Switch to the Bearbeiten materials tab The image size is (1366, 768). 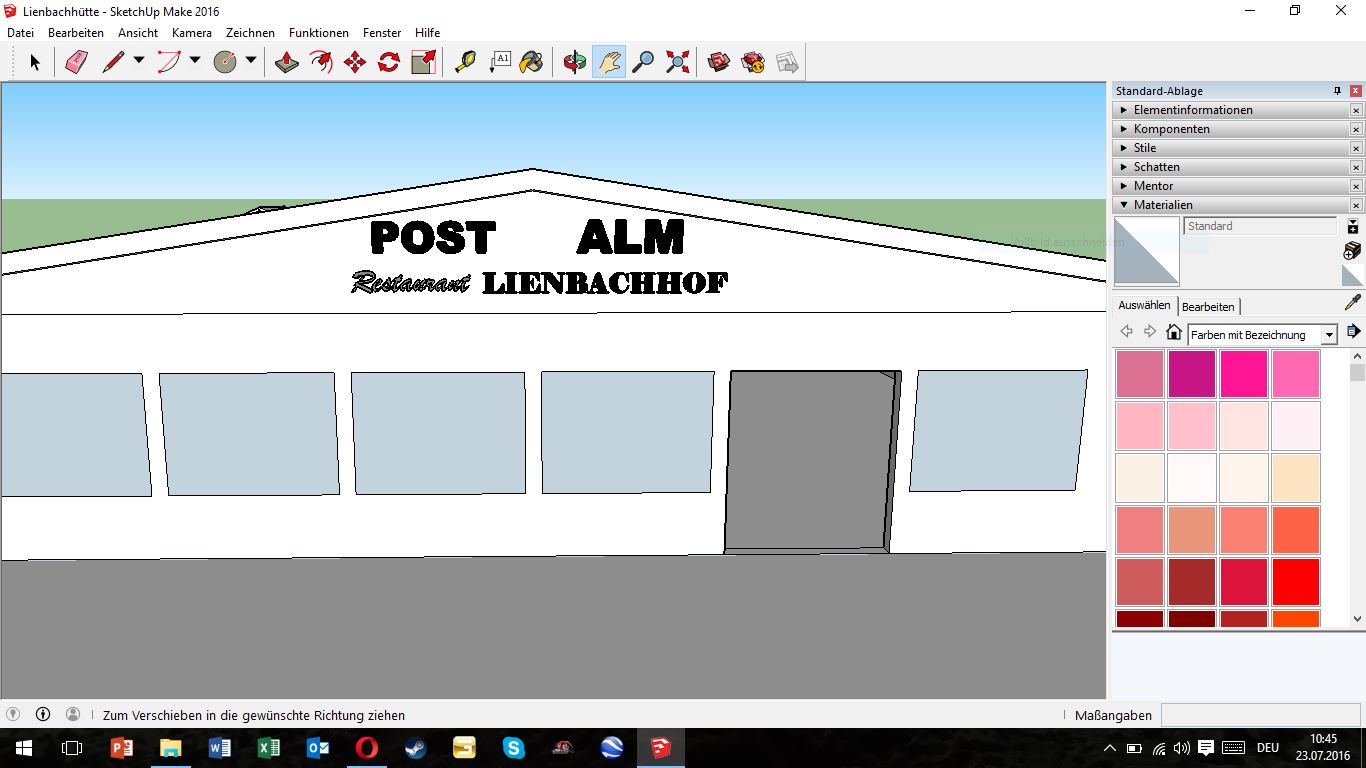pos(1208,307)
